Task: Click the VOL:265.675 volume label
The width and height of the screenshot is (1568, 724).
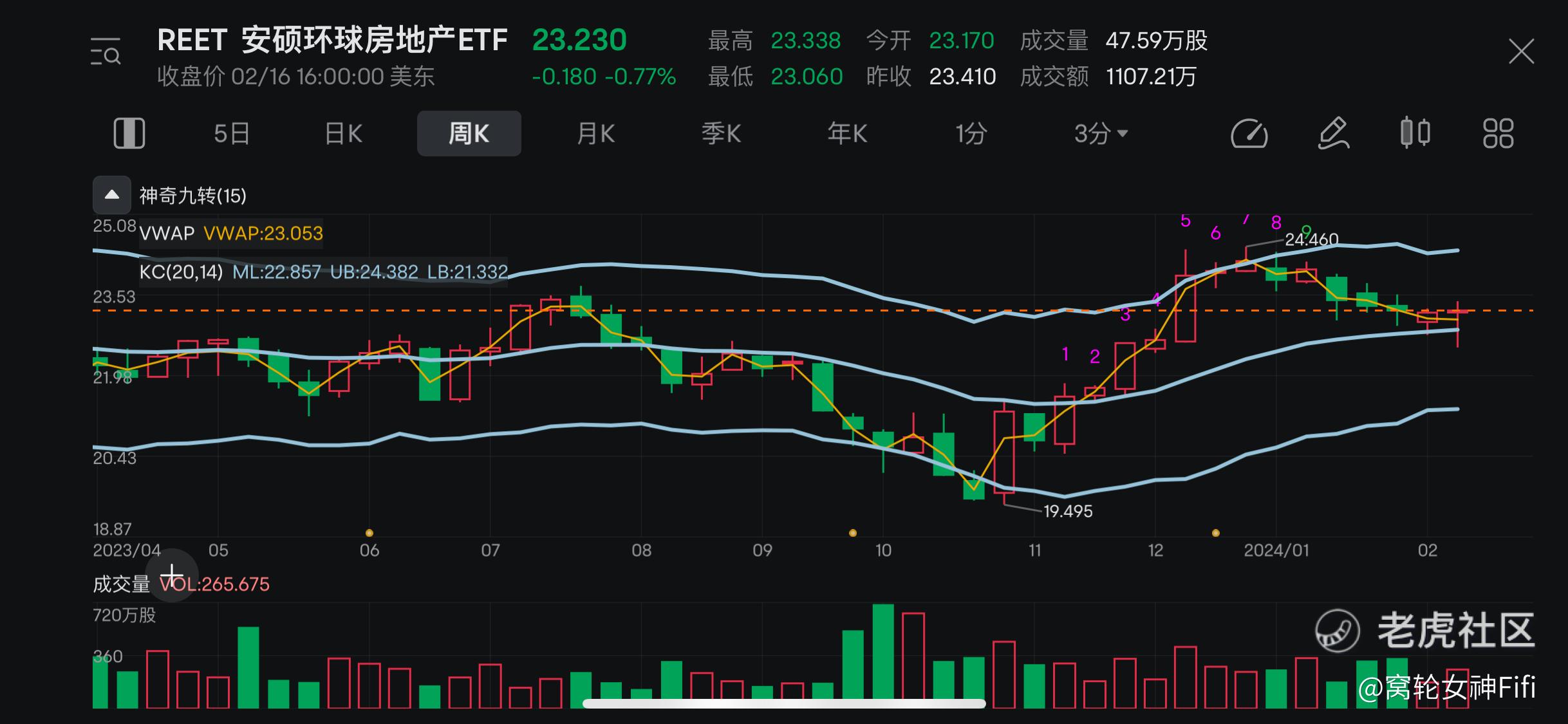Action: [215, 584]
